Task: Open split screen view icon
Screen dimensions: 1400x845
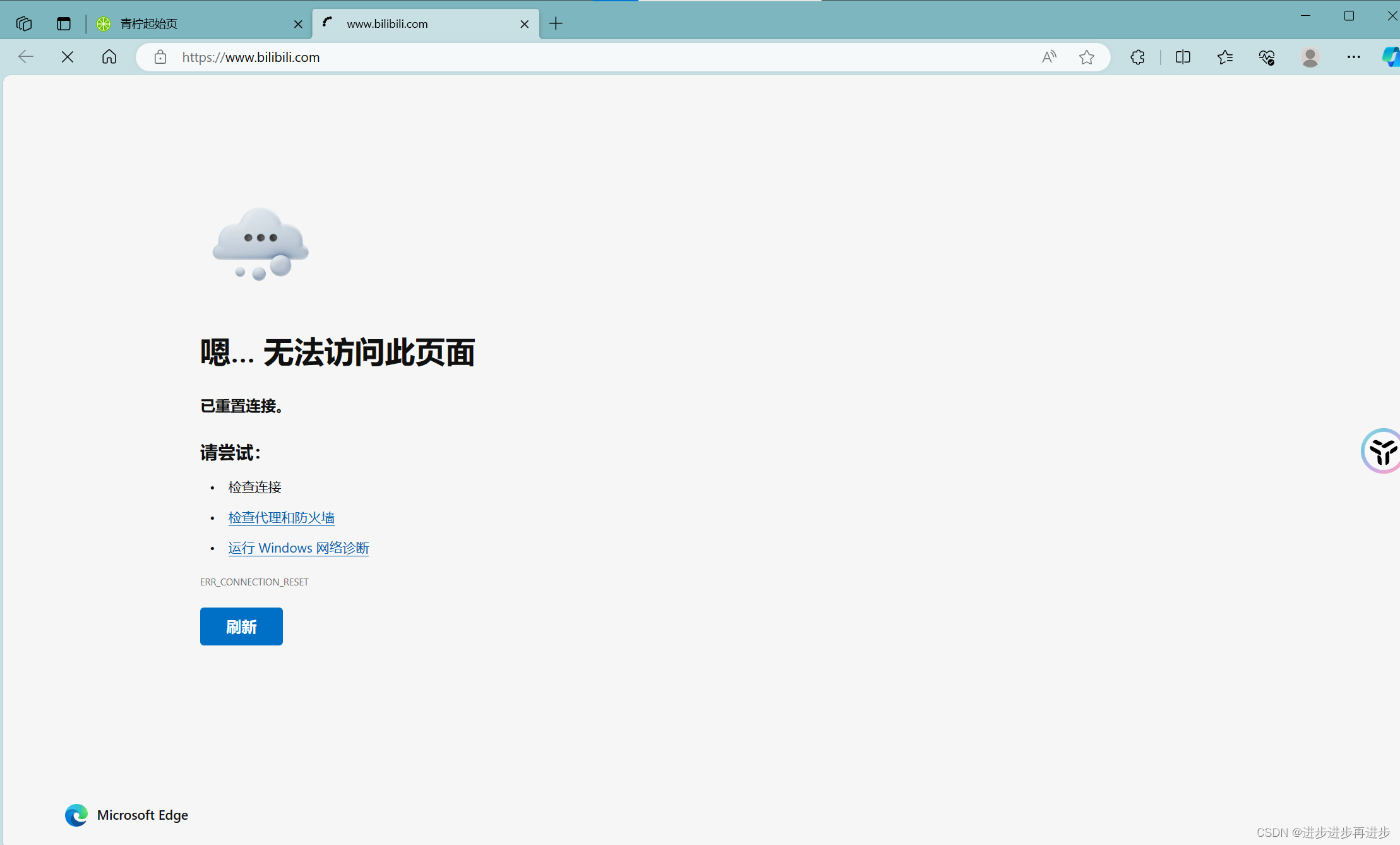Action: point(1183,57)
